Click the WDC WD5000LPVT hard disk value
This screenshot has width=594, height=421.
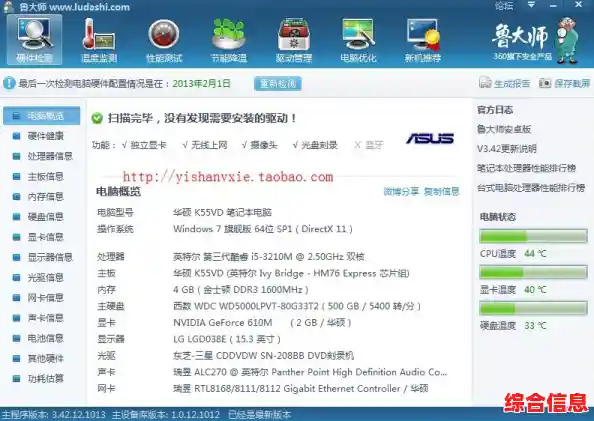297,306
